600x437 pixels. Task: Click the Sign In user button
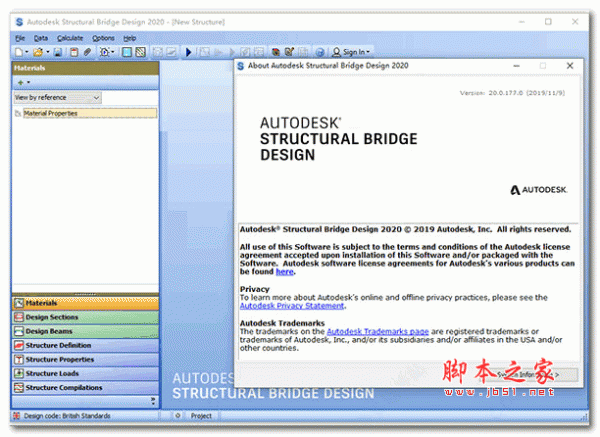coord(351,52)
